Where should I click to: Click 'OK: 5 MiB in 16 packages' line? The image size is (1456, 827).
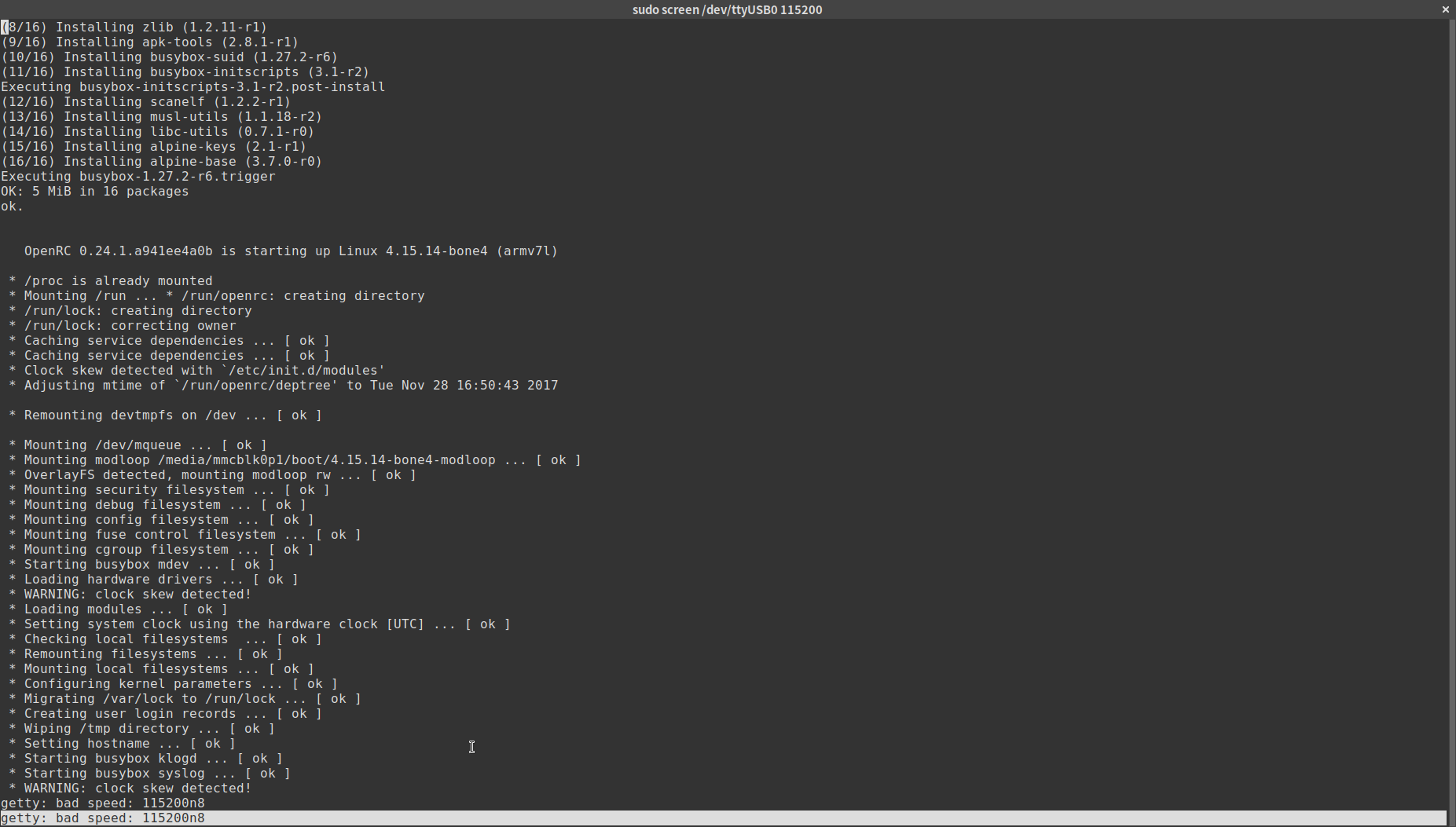[x=95, y=191]
